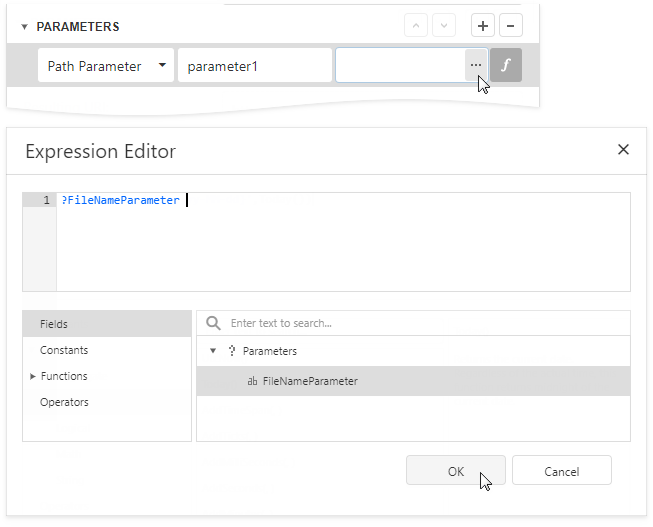Close the Expression Editor dialog
Image resolution: width=653 pixels, height=527 pixels.
pos(623,150)
